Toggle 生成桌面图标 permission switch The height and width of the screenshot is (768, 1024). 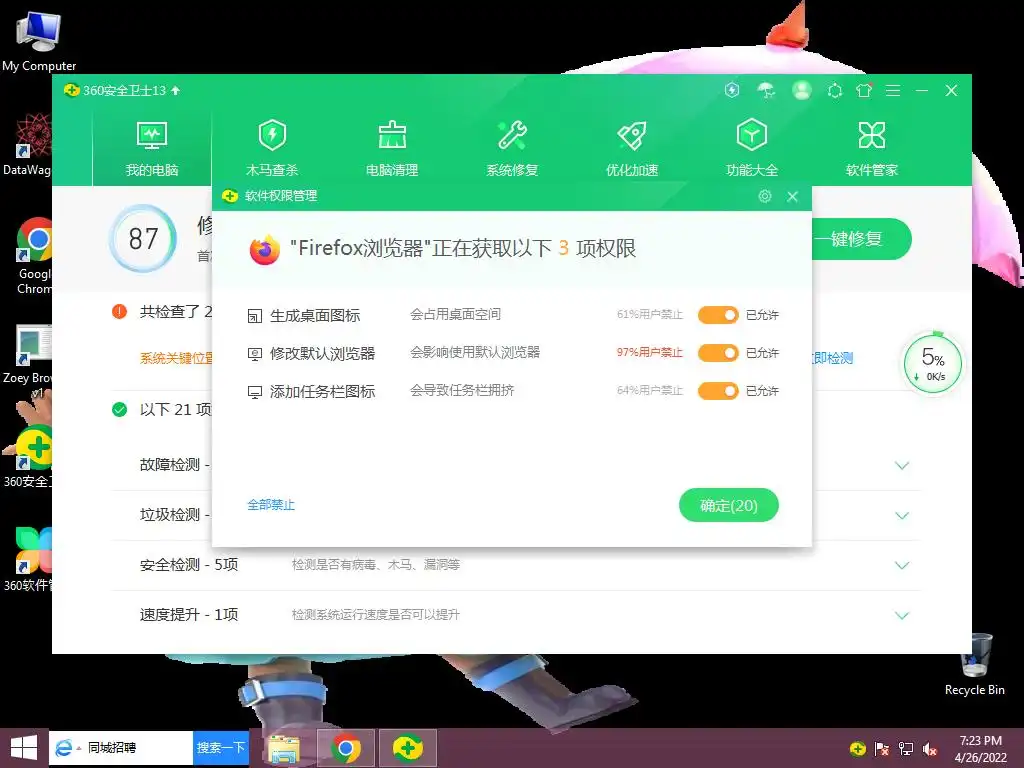718,315
